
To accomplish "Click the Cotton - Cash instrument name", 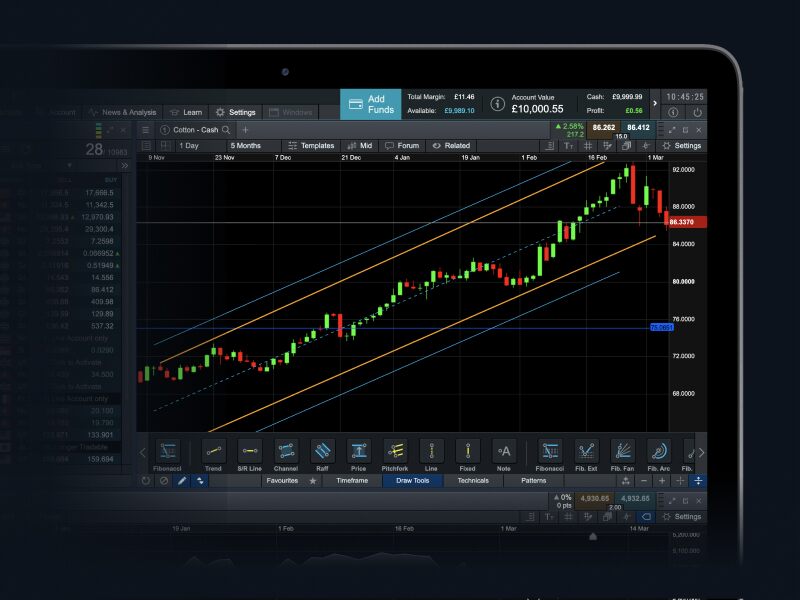I will pyautogui.click(x=195, y=130).
